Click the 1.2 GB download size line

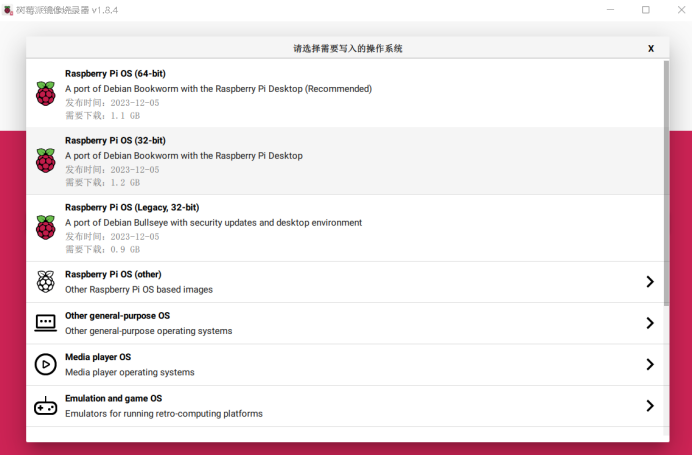(103, 182)
